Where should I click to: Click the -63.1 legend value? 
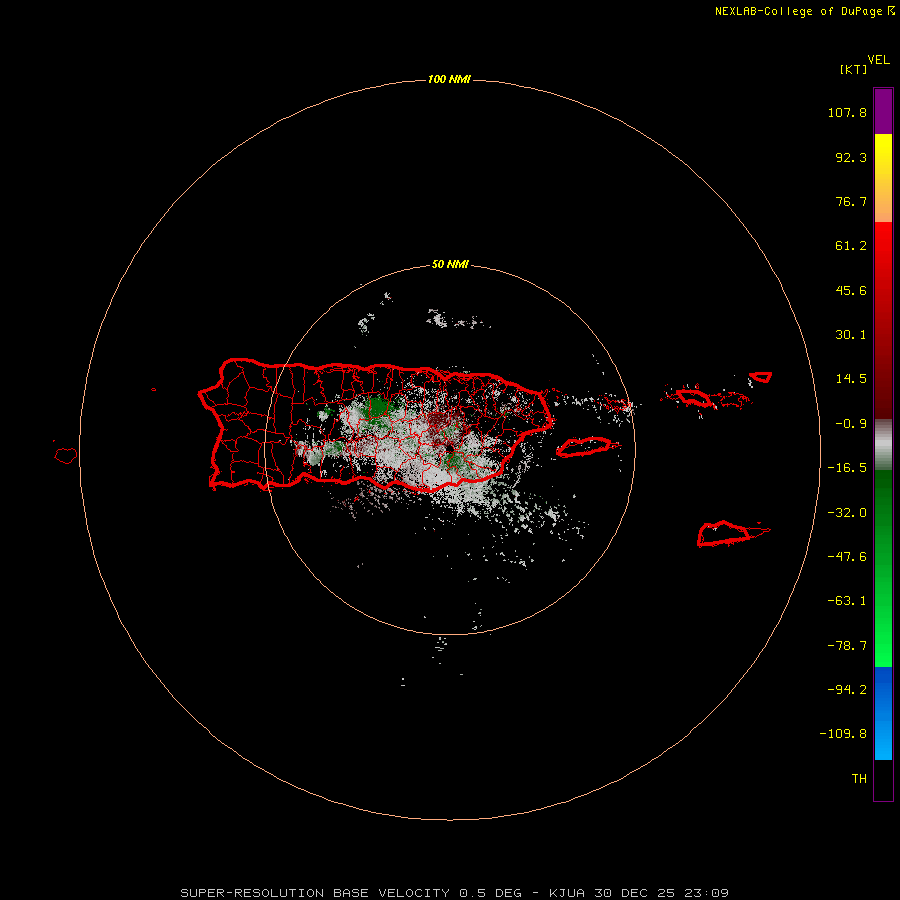(847, 601)
